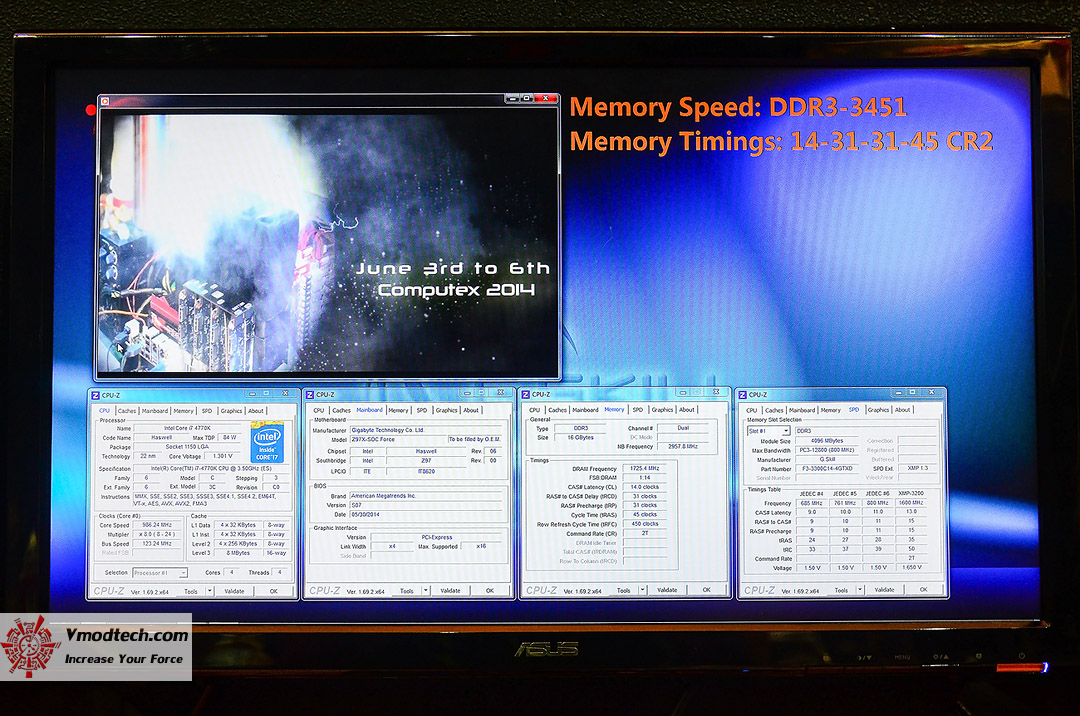Screen dimensions: 1080x716
Task: Open Graphics tab in the SPD window
Action: (x=878, y=410)
